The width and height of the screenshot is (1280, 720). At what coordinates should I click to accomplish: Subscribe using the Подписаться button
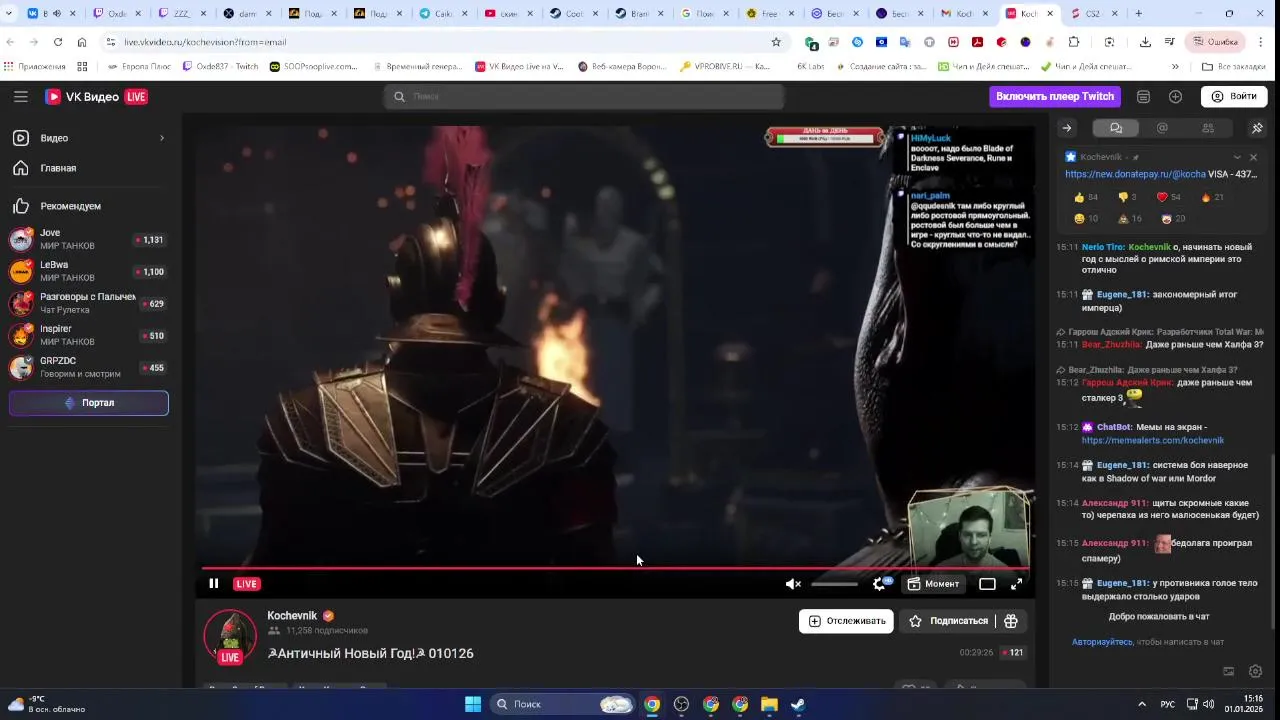coord(948,621)
